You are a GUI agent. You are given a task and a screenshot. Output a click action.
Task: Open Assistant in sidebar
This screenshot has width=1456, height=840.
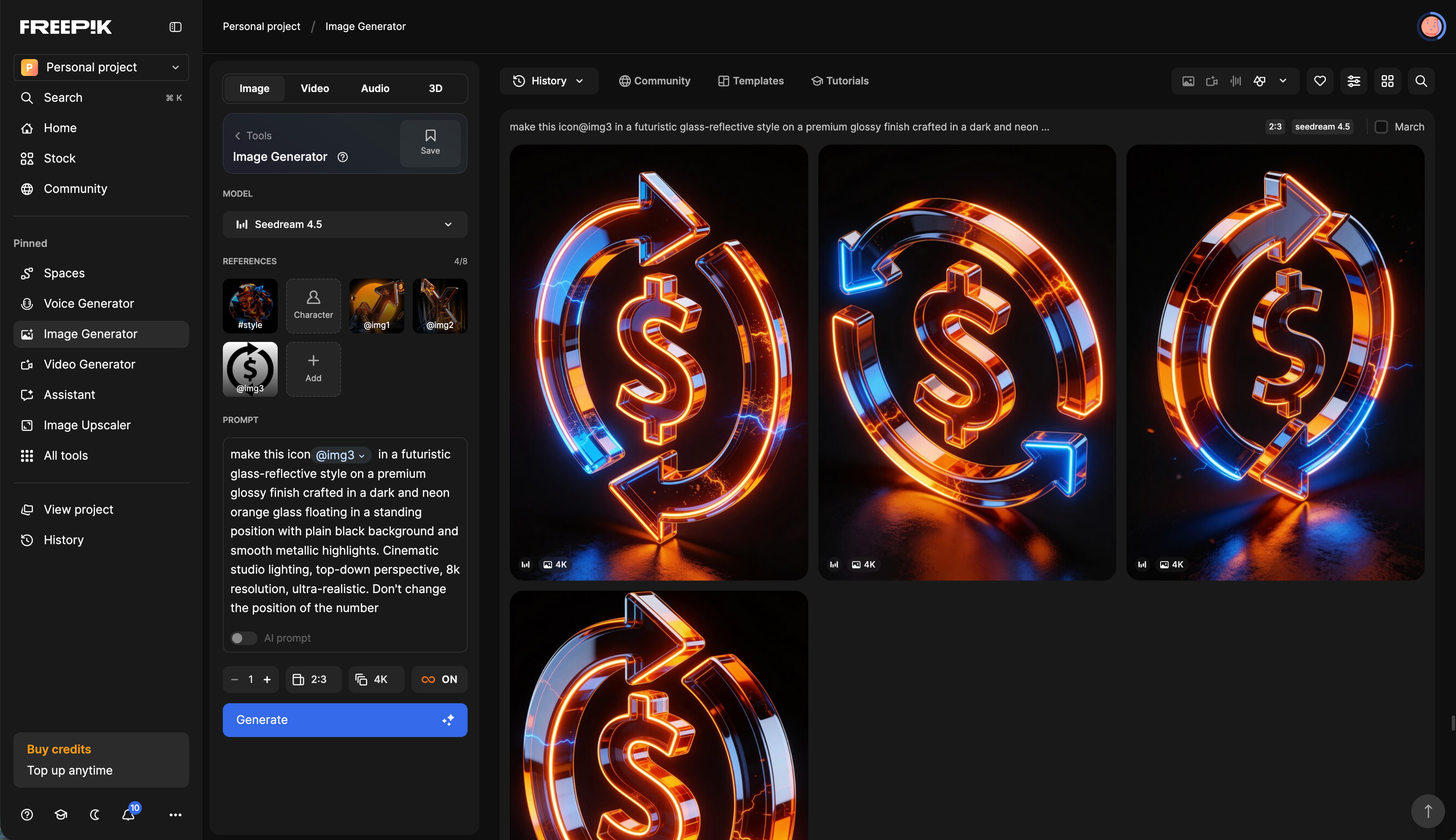(101, 395)
